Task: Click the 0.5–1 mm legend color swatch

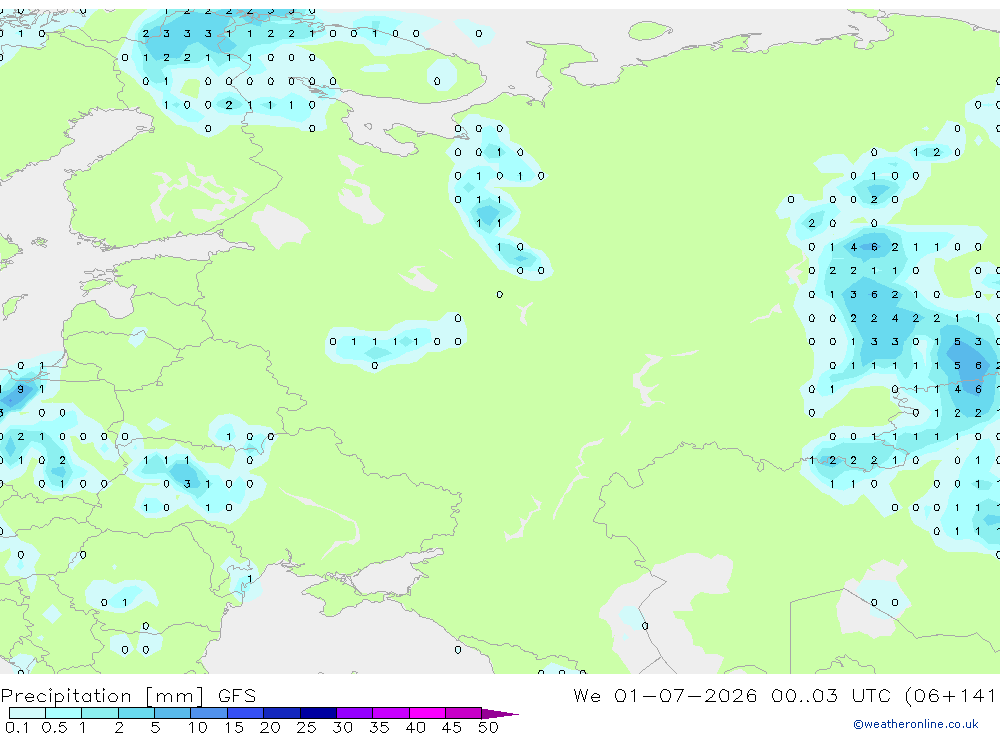Action: (x=64, y=713)
